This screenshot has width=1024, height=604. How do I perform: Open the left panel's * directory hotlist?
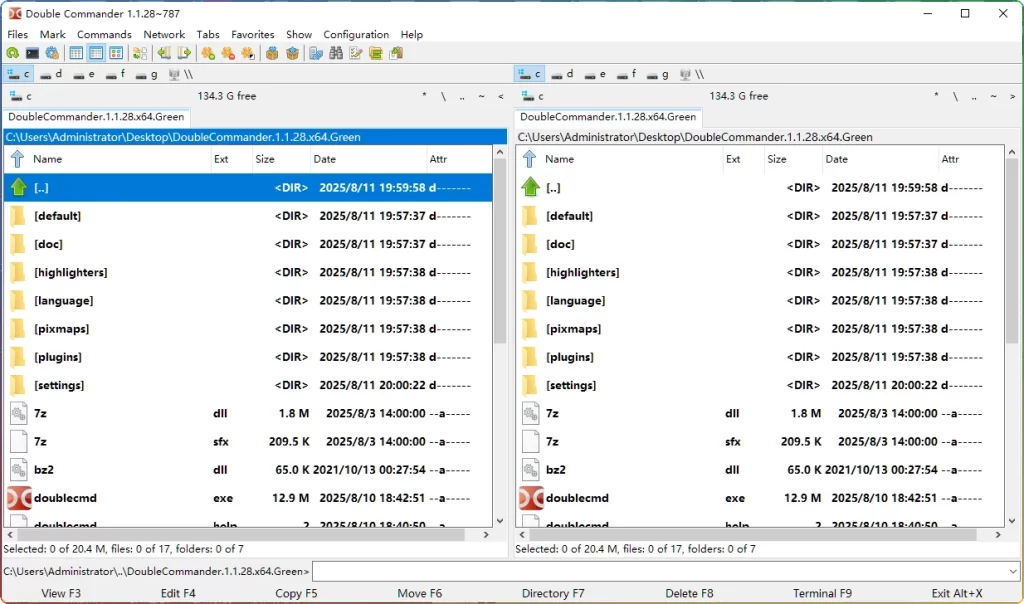click(424, 96)
